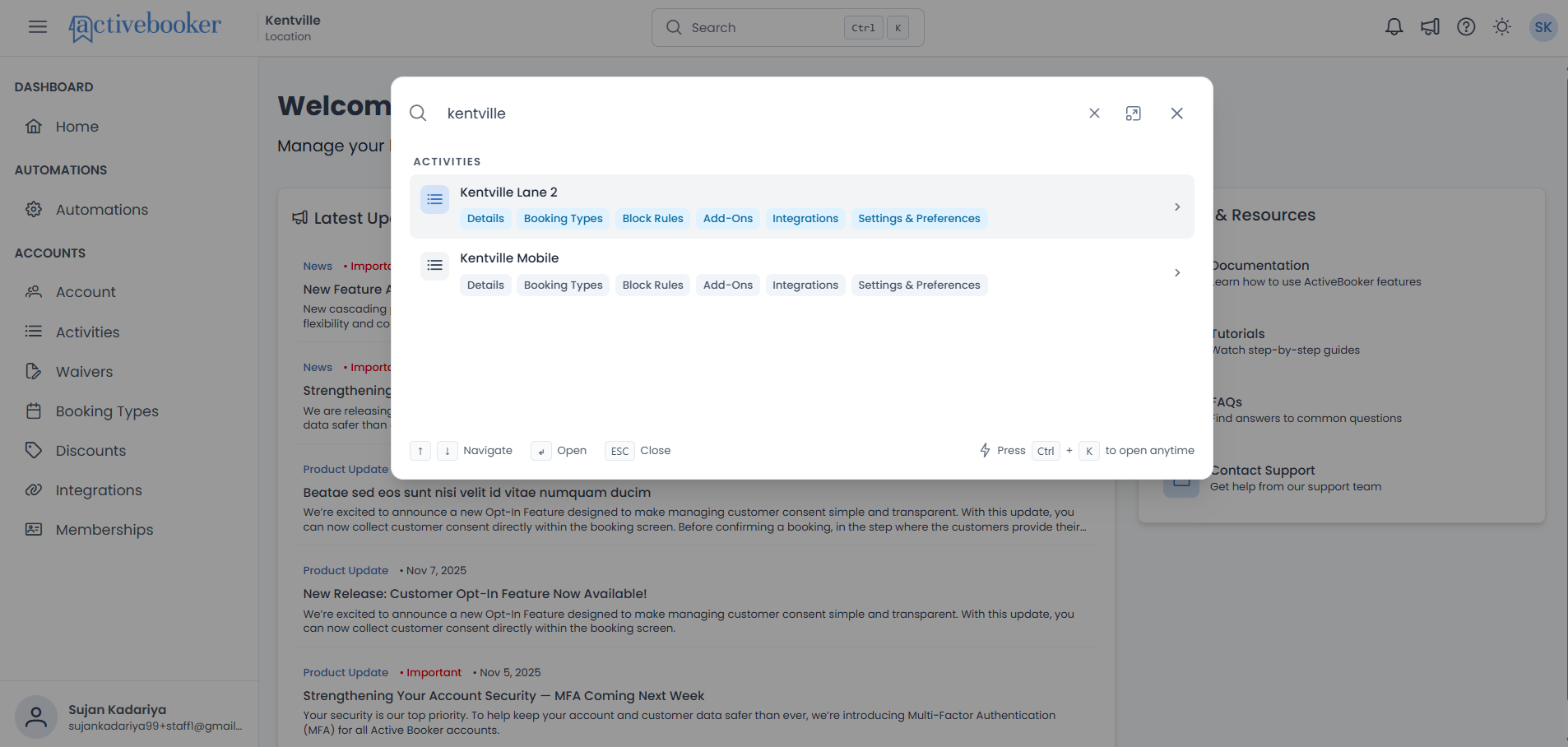
Task: Click Sujan Kadariya profile name
Action: pyautogui.click(x=117, y=709)
